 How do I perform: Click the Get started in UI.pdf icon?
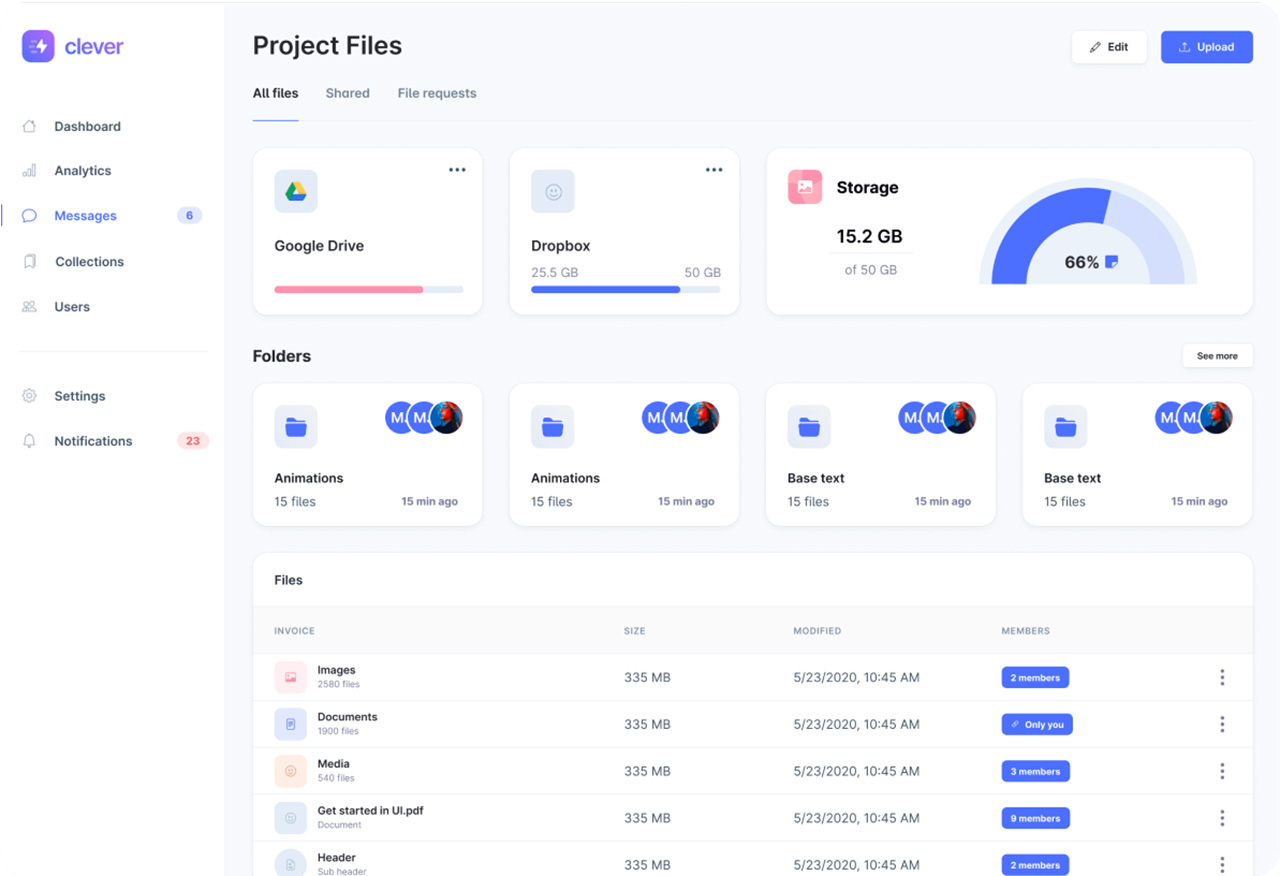coord(291,818)
